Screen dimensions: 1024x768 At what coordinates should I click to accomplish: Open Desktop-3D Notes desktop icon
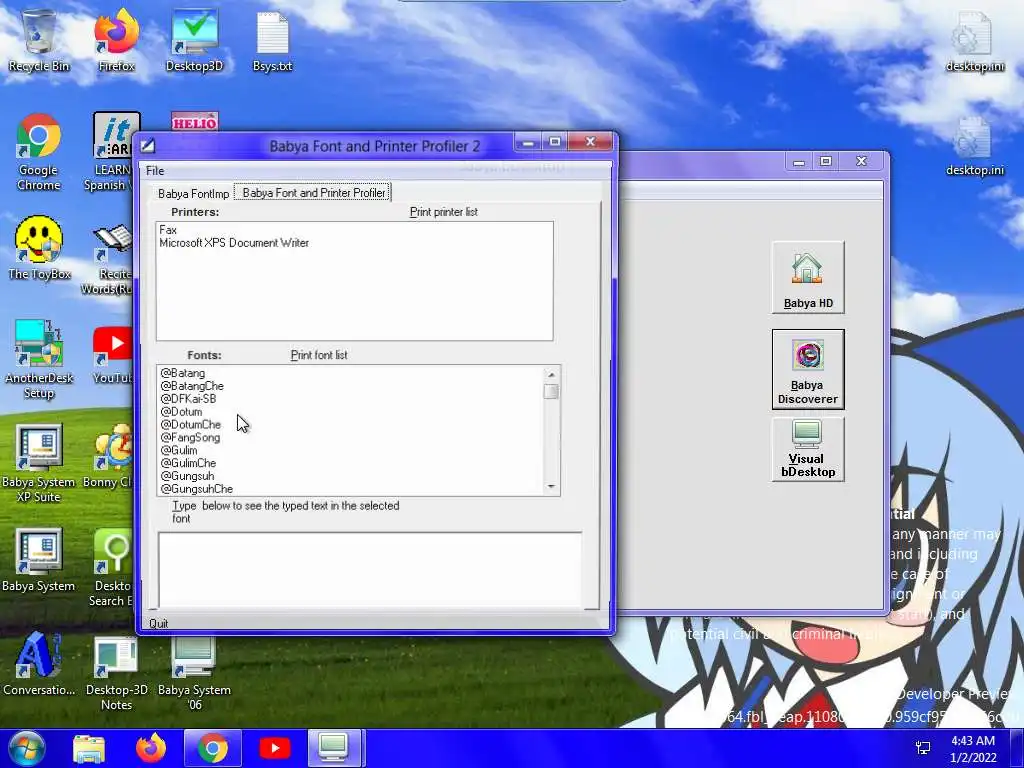(x=116, y=673)
